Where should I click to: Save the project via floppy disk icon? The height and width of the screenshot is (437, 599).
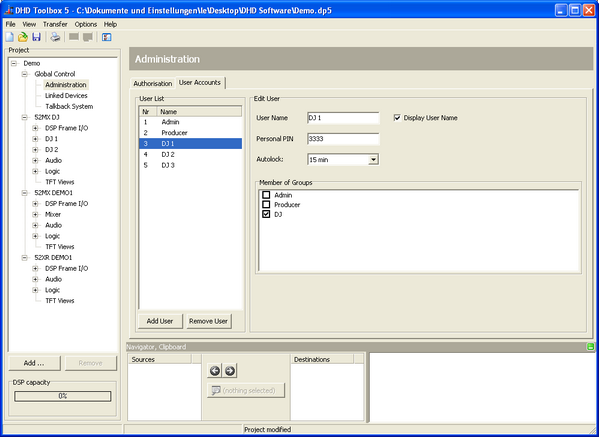coord(36,37)
